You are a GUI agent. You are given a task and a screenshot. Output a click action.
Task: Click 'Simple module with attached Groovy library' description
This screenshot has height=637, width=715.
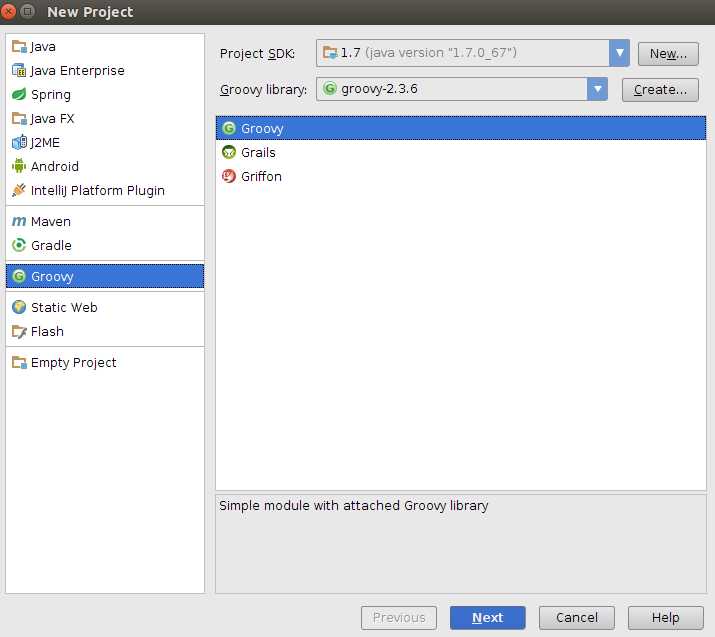(x=353, y=506)
